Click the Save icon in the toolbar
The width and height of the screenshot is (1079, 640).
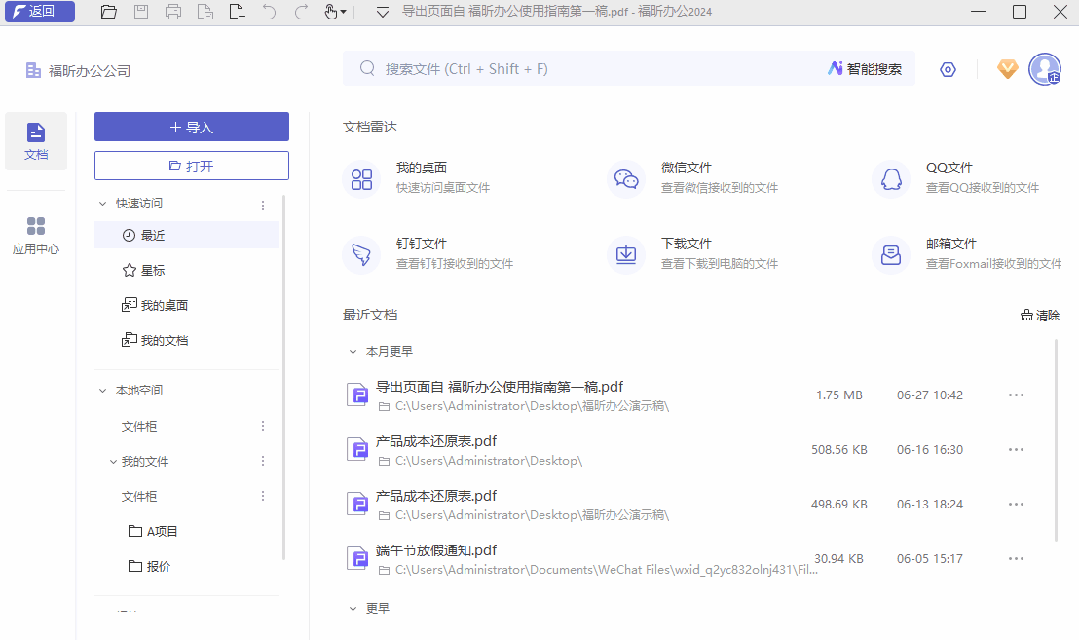coord(140,11)
